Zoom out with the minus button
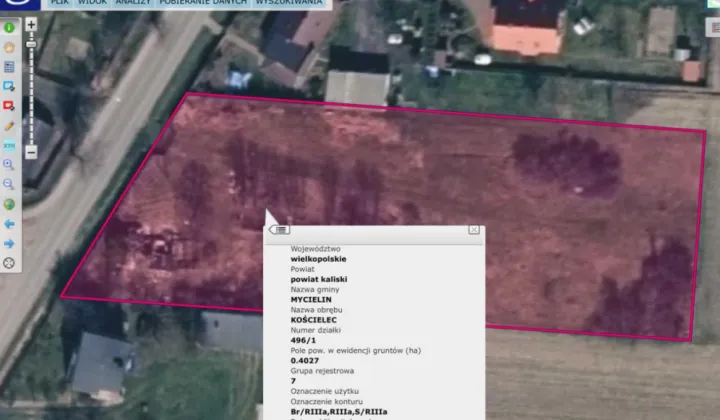720x420 pixels. tap(31, 152)
